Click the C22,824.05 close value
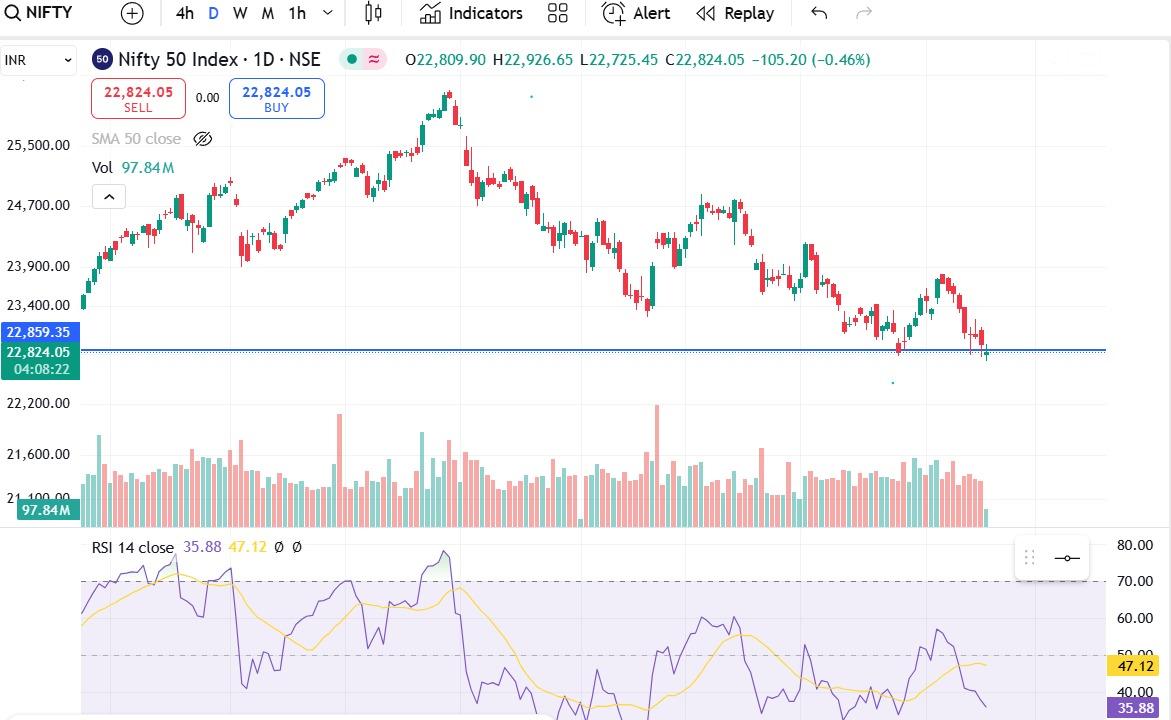The image size is (1171, 720). tap(705, 60)
